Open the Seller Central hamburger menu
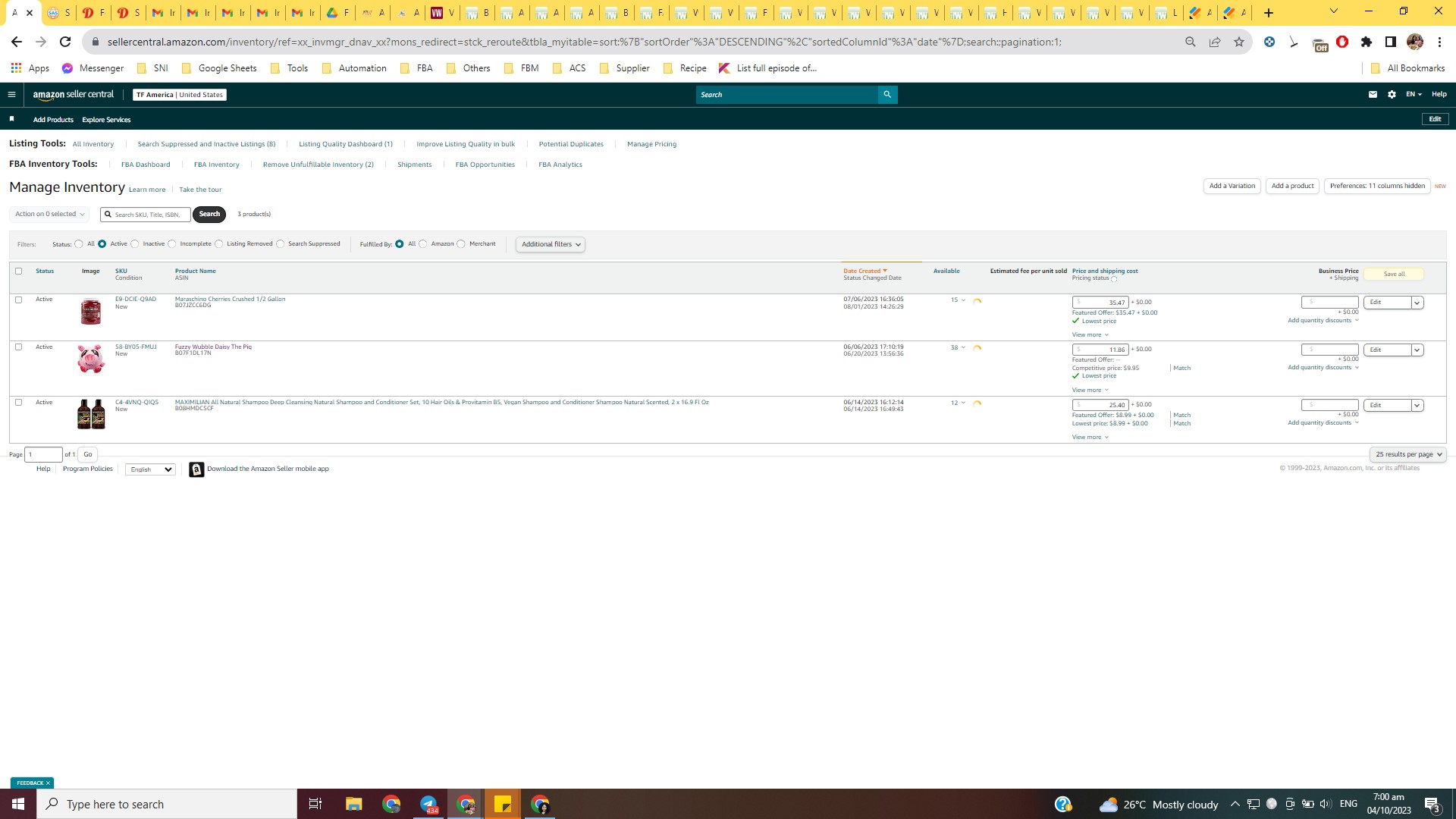The height and width of the screenshot is (819, 1456). coord(11,95)
